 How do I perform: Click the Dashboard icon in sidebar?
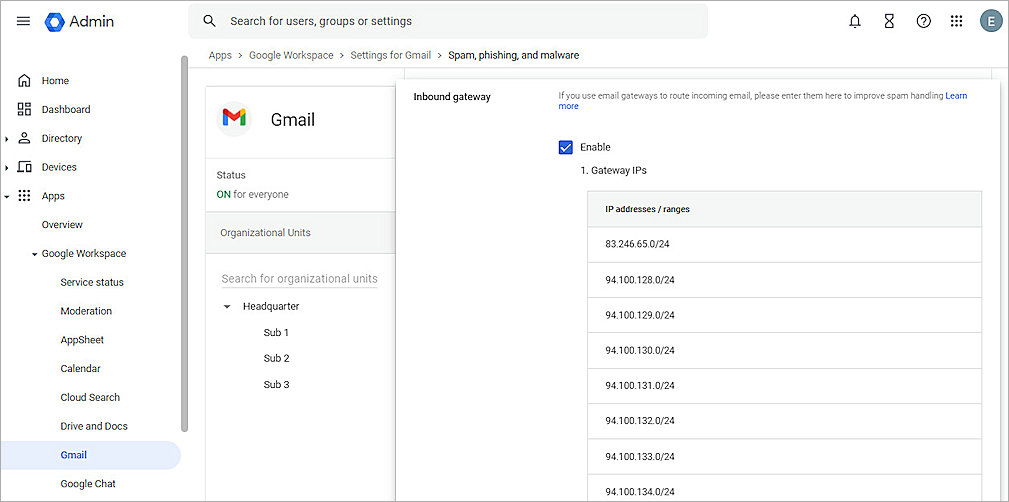click(25, 109)
